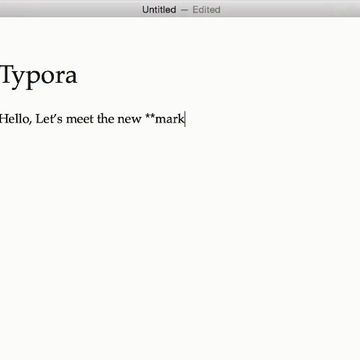Click the word 'new' in the paragraph
The image size is (360, 360).
pyautogui.click(x=129, y=119)
